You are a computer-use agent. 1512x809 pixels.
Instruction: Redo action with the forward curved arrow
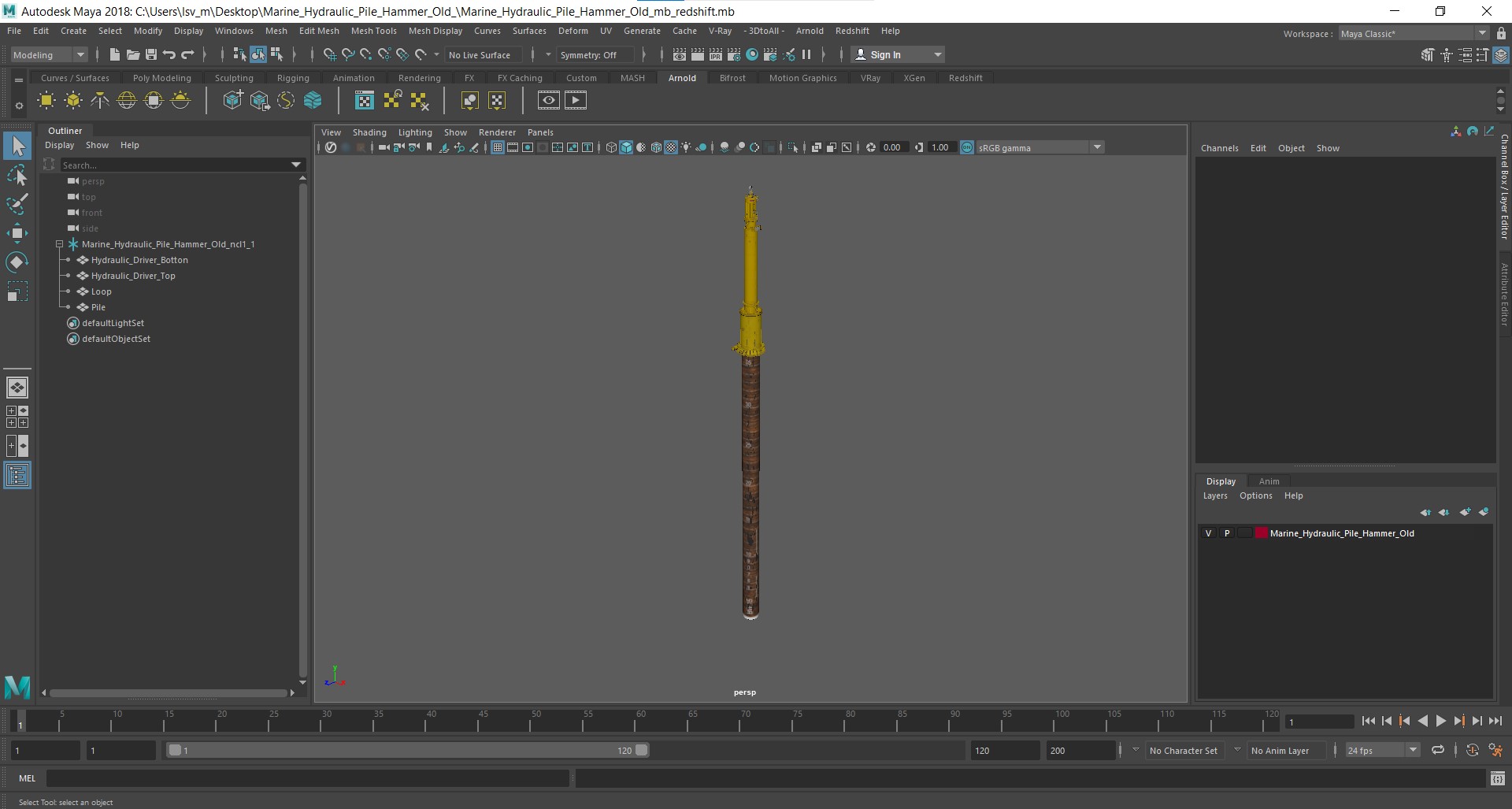click(187, 54)
